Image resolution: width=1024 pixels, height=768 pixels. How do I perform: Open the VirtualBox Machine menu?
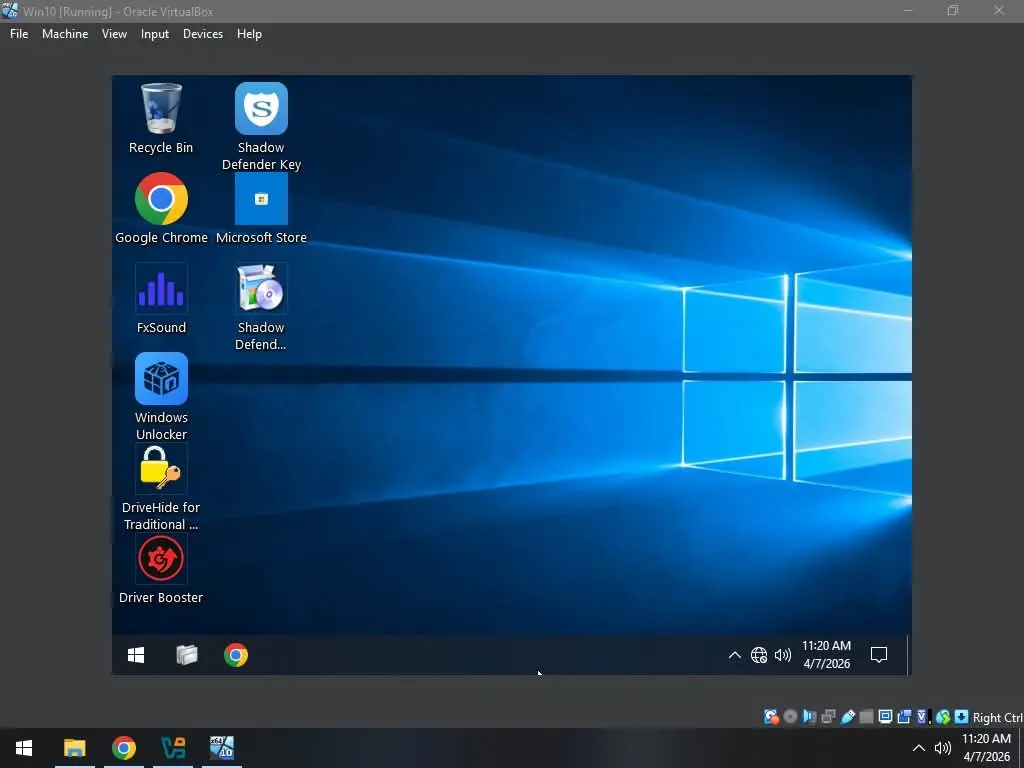pos(65,34)
